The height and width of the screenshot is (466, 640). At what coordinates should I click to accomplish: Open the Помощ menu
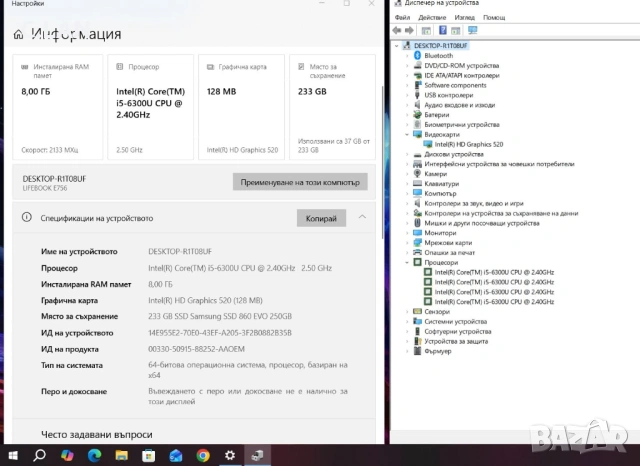click(x=494, y=18)
